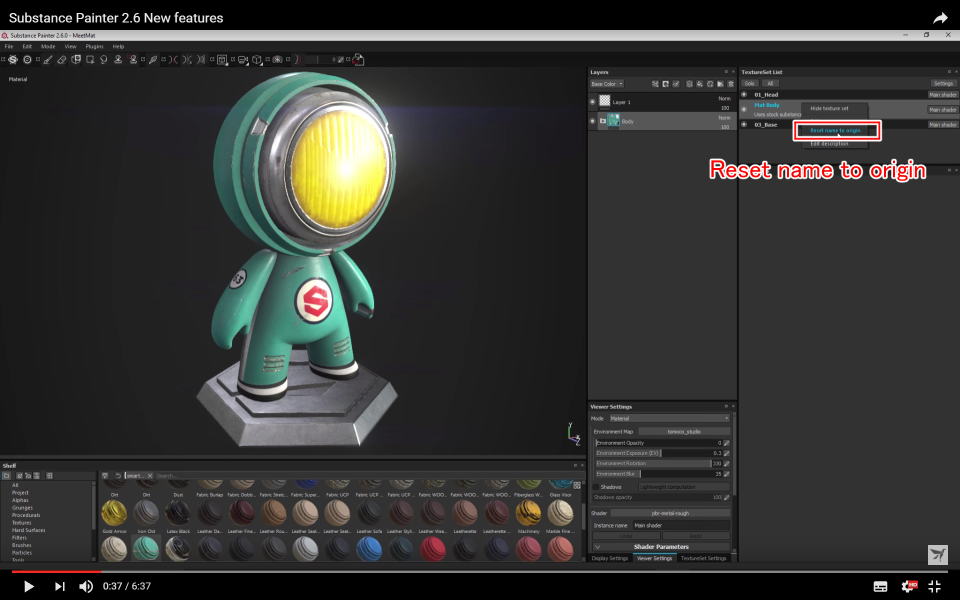
Task: Select the Machinery material thumbnail
Action: click(x=528, y=513)
